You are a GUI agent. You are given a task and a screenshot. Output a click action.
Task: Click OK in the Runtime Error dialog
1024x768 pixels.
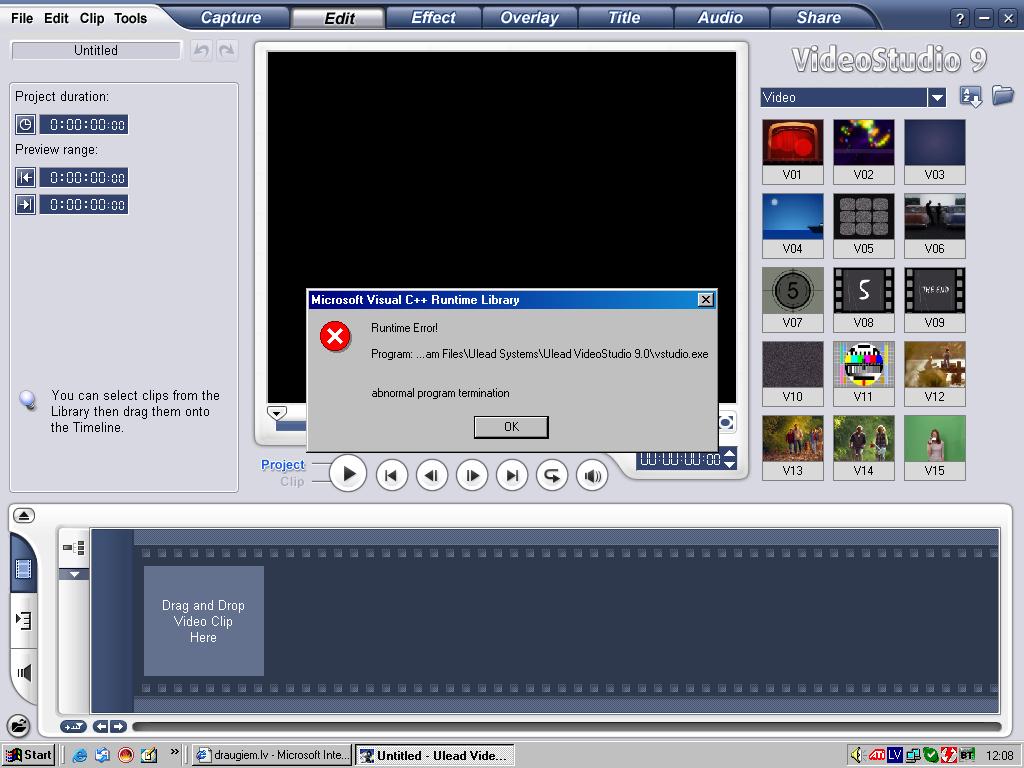coord(511,426)
